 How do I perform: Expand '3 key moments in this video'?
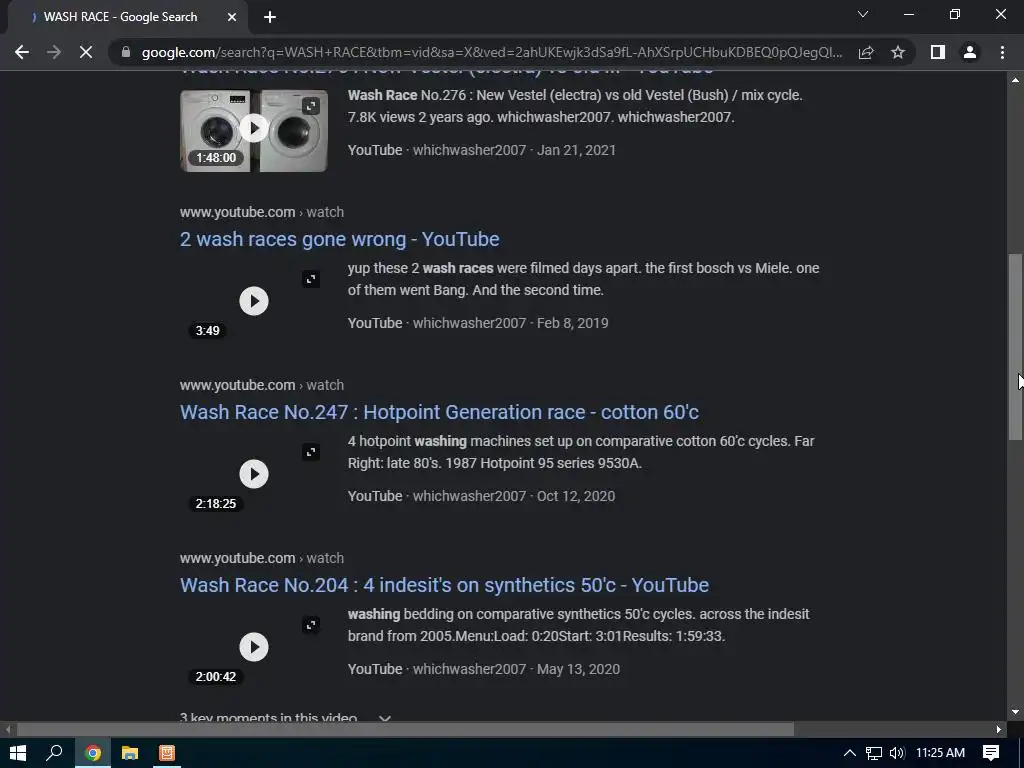pos(285,716)
